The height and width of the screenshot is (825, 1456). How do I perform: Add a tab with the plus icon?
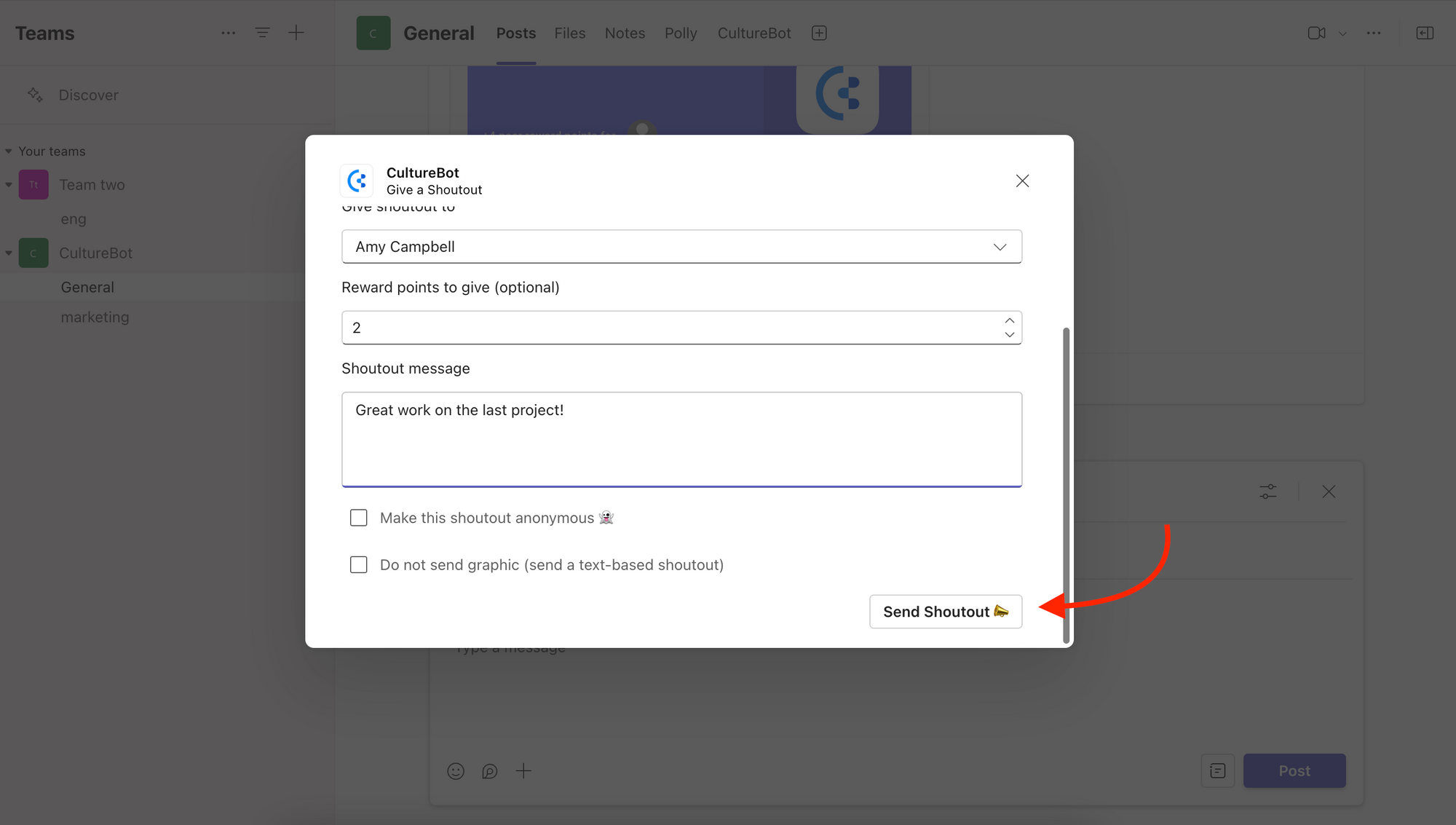tap(819, 33)
